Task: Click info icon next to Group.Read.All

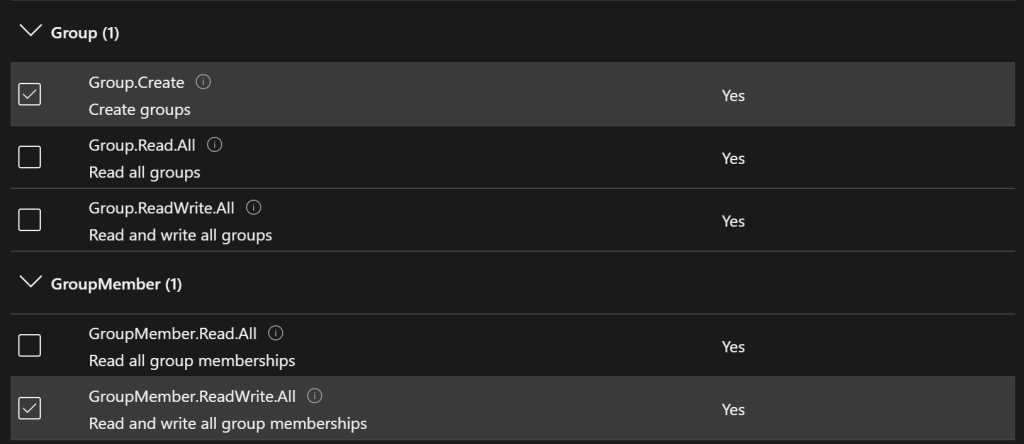Action: coord(214,145)
